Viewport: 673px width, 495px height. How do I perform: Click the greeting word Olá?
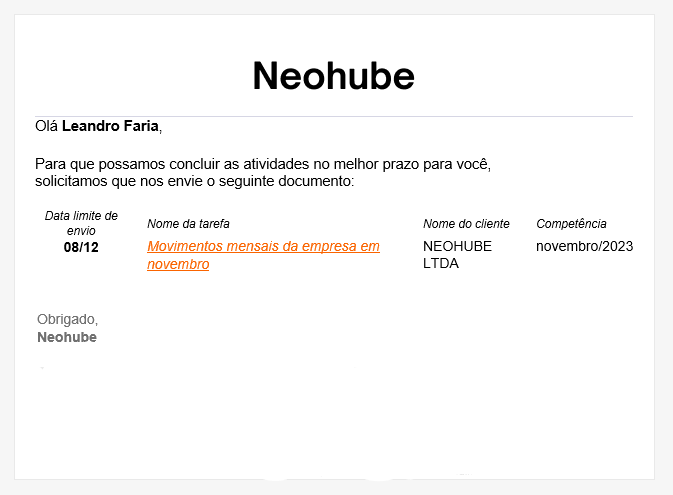pos(46,126)
